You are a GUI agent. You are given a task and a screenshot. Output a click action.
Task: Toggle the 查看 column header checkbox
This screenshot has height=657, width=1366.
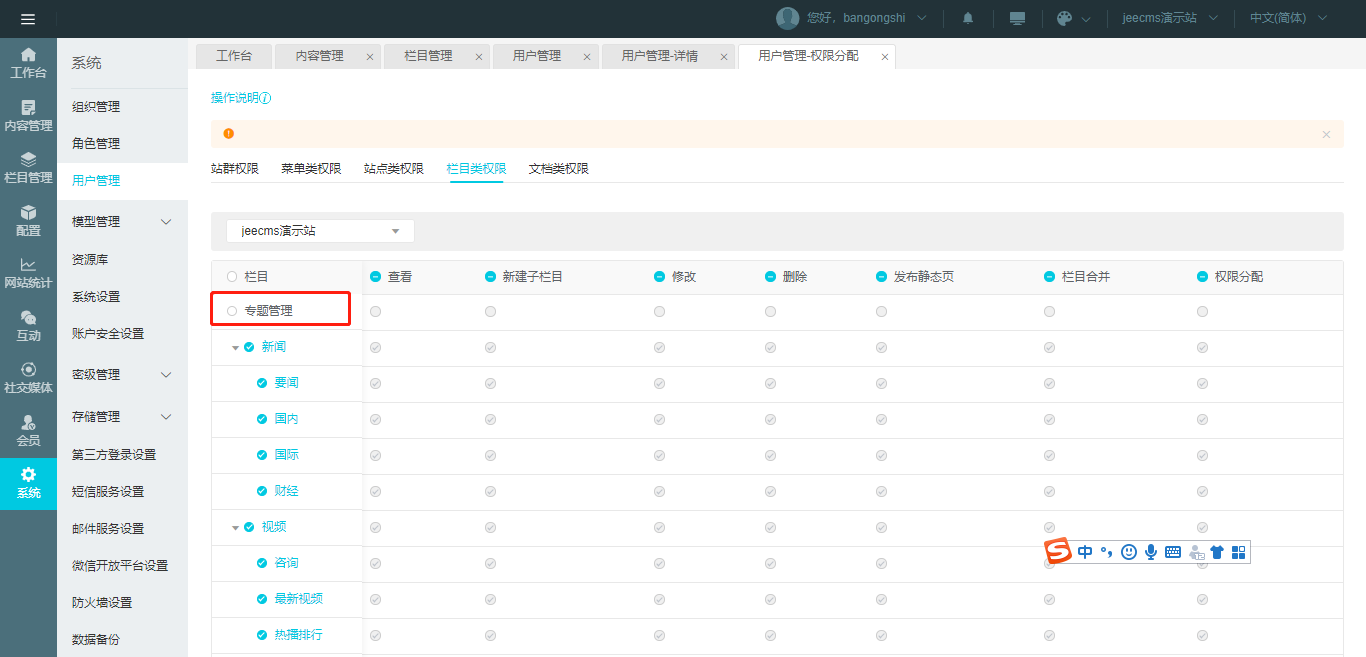(376, 277)
